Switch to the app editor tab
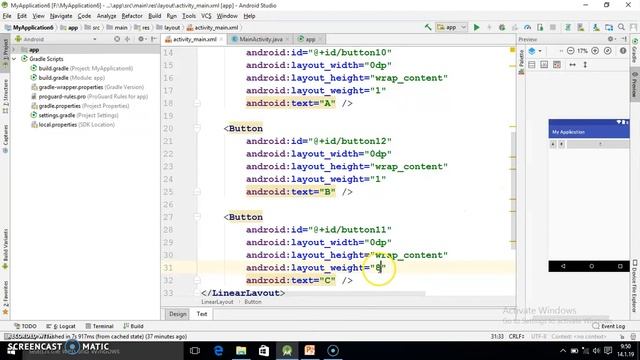This screenshot has height=360, width=640. (x=310, y=39)
